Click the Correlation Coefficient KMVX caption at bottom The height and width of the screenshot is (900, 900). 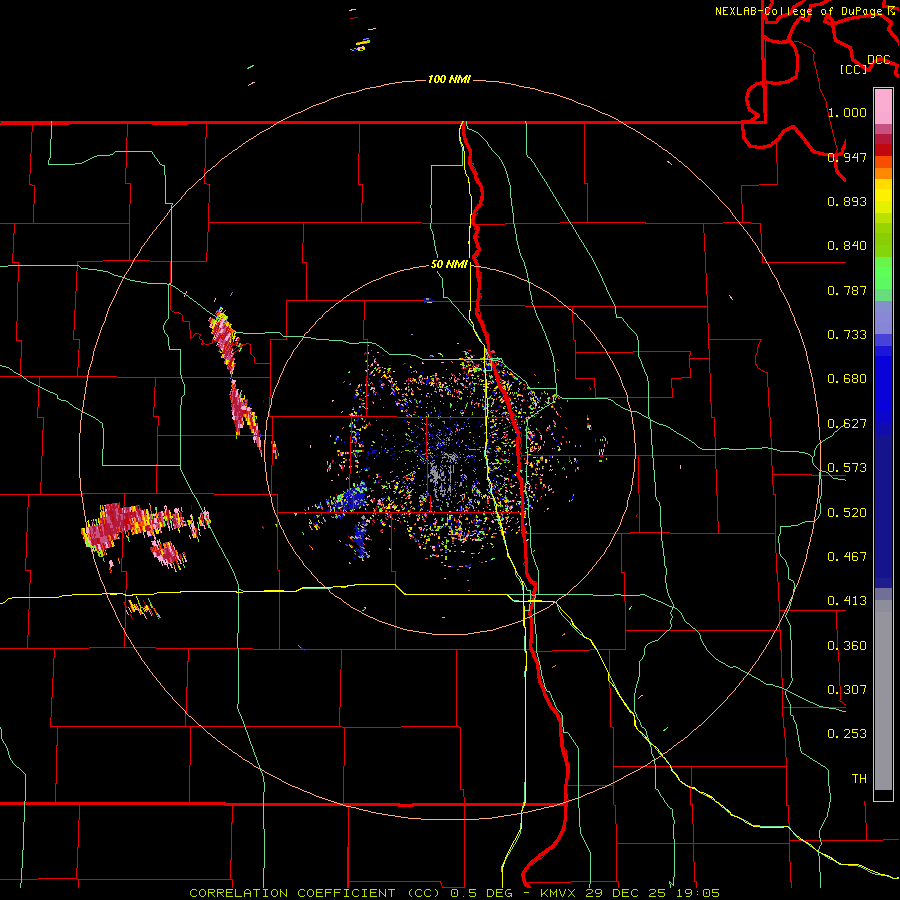click(454, 893)
